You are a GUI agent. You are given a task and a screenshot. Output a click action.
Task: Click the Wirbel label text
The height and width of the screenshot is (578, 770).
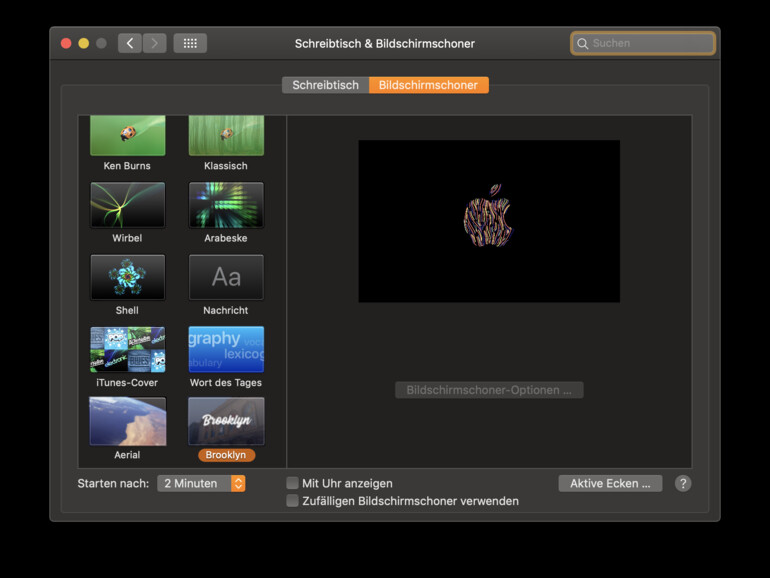[x=127, y=238]
